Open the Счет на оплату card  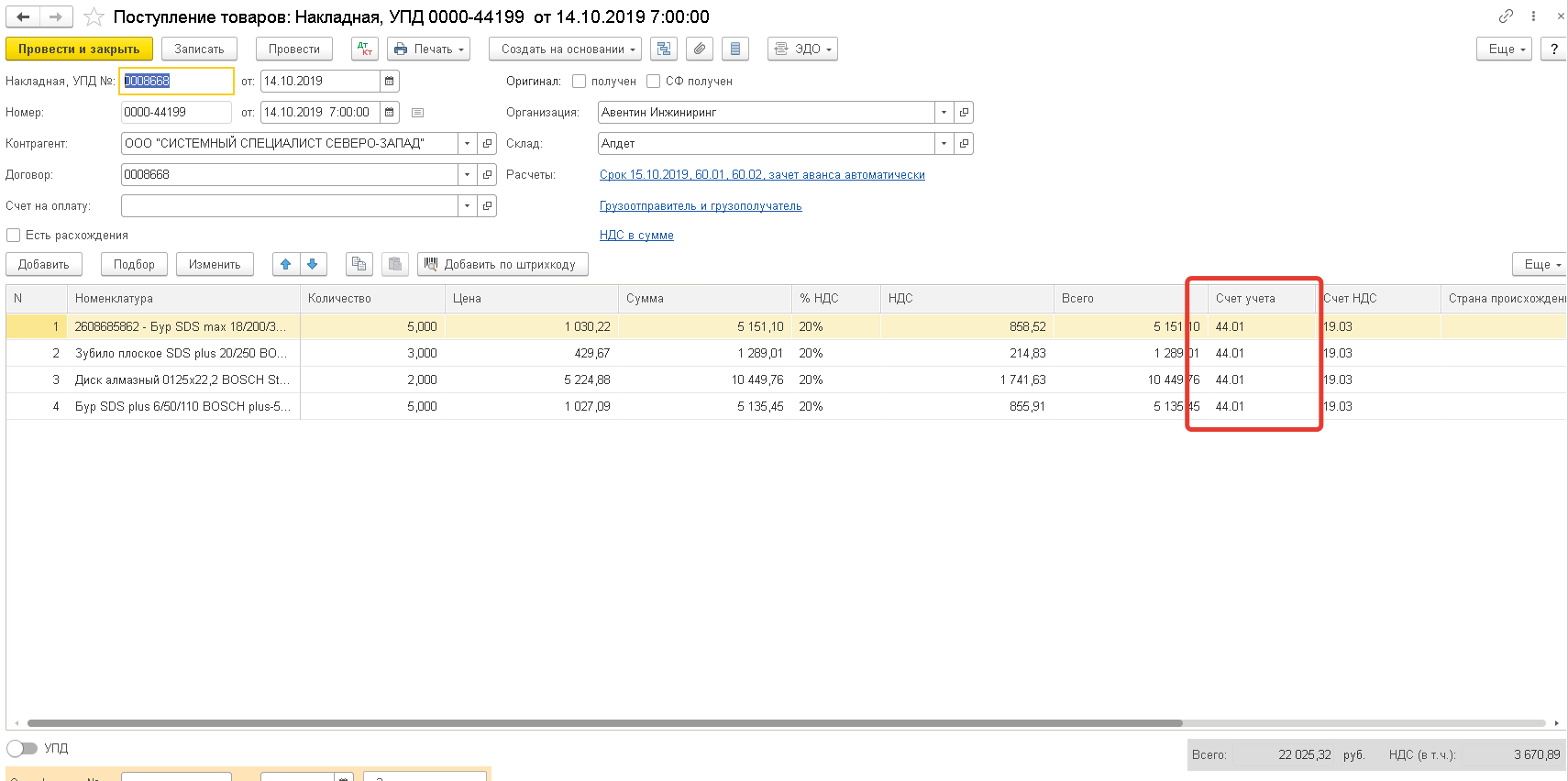point(487,205)
